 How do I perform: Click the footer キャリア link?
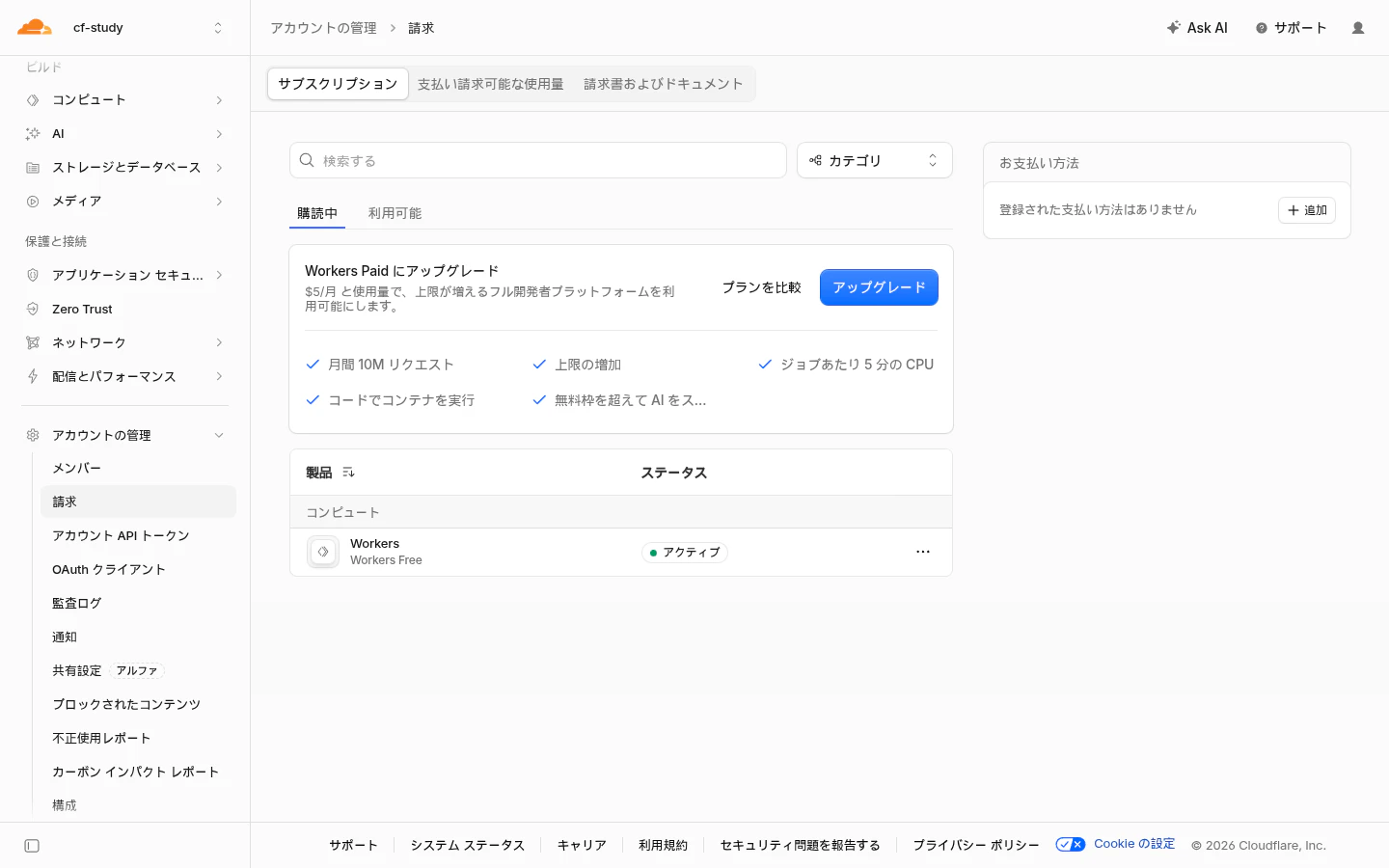(x=582, y=845)
